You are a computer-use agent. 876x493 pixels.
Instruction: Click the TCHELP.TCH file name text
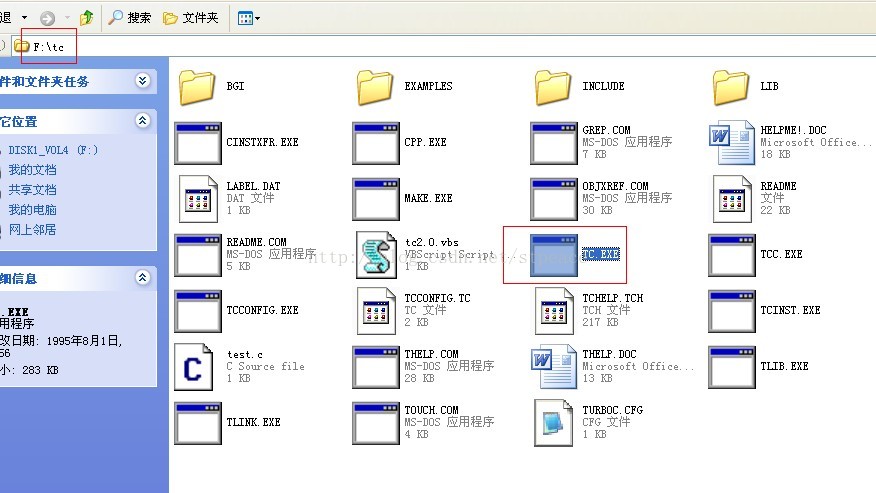coord(612,298)
